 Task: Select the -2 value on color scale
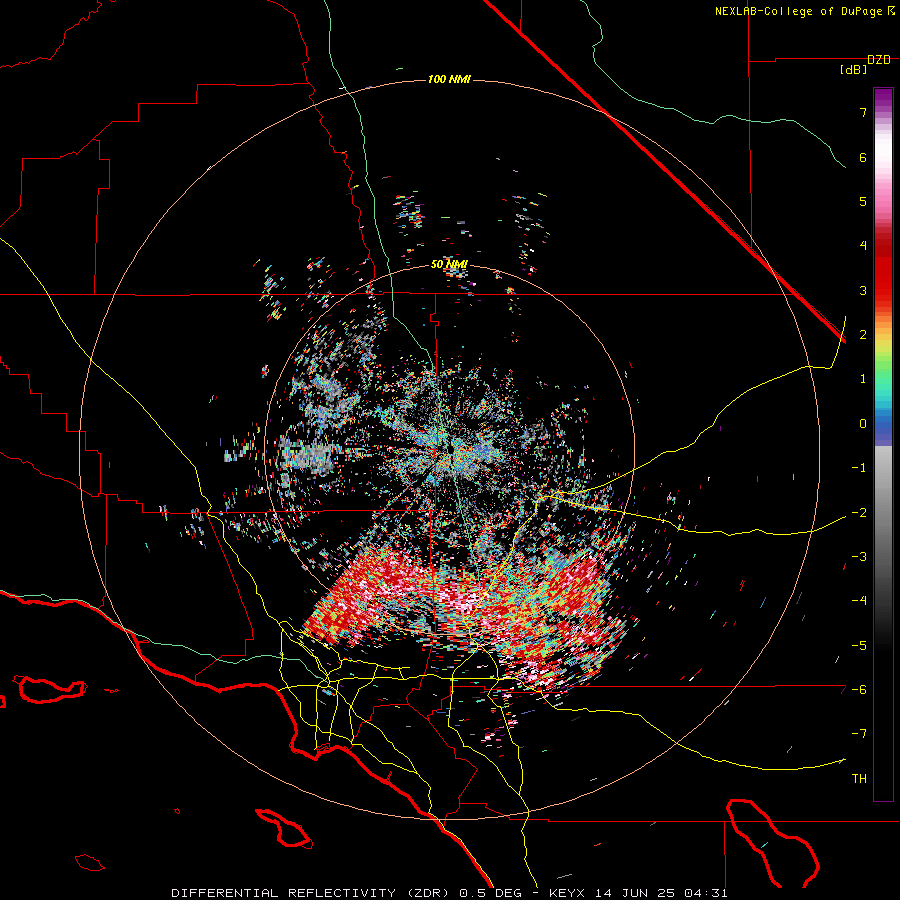coord(859,513)
